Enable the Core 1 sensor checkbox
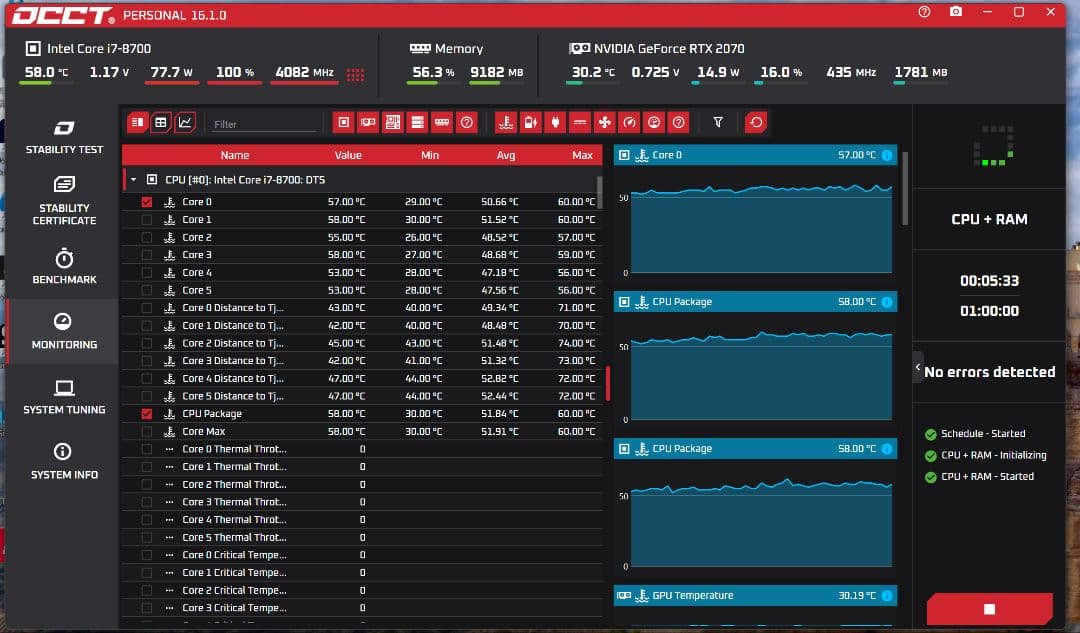 (x=147, y=220)
